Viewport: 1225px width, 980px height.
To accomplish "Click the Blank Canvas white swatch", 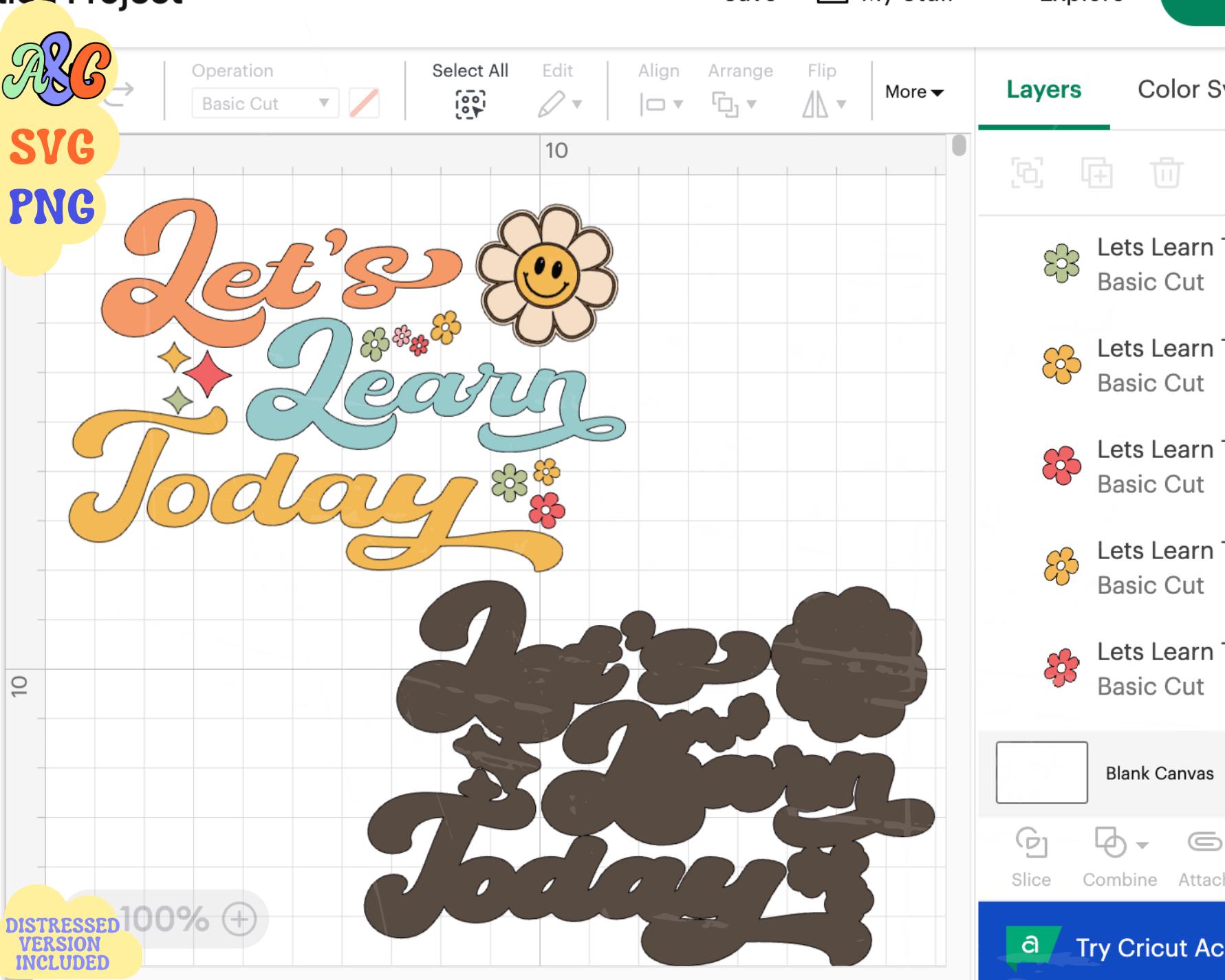I will 1041,772.
